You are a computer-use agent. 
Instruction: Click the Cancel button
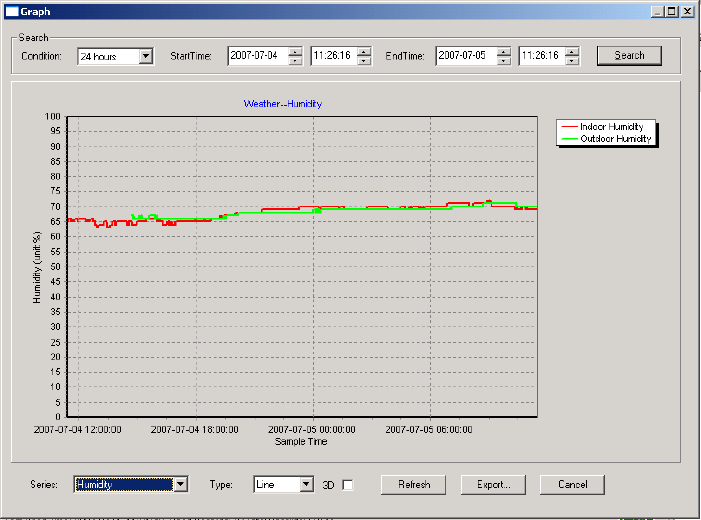(x=572, y=485)
